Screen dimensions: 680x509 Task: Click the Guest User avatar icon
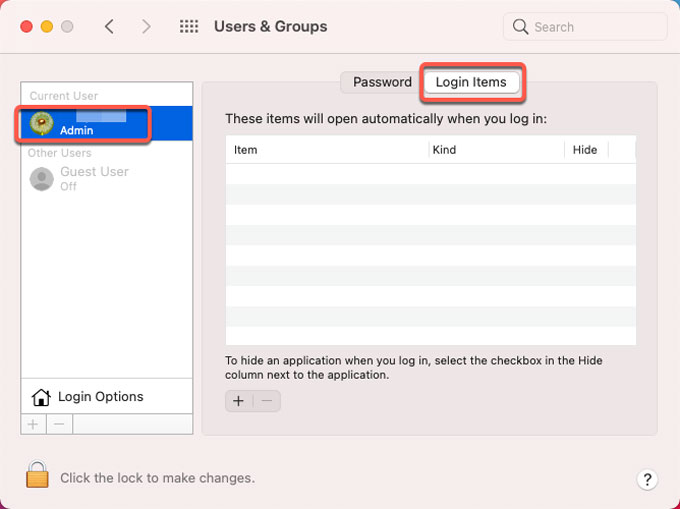41,178
